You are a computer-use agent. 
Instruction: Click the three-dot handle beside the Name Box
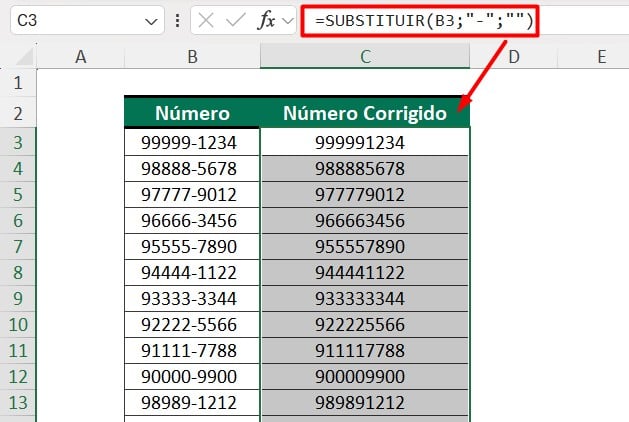pos(177,20)
